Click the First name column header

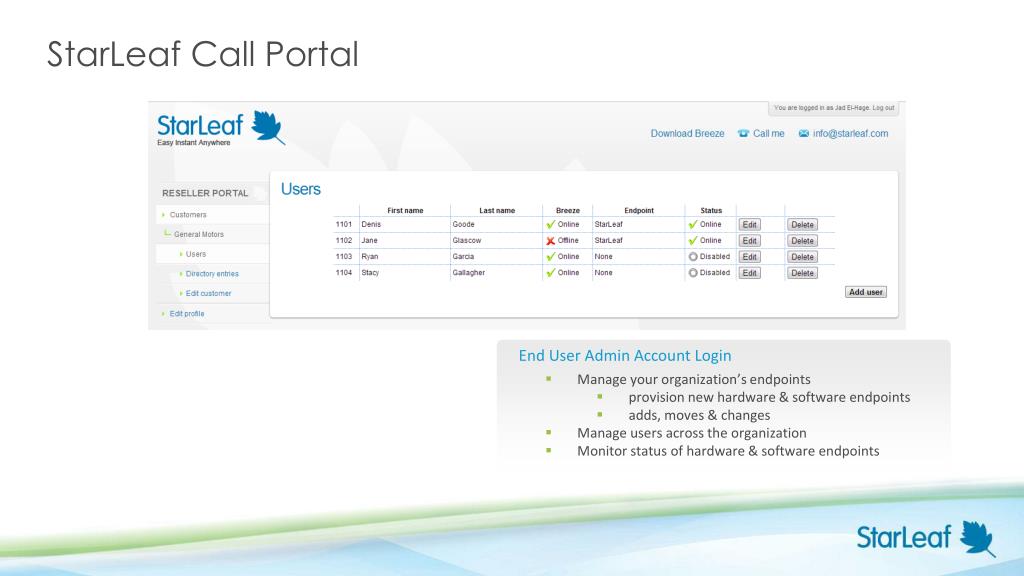(x=405, y=210)
